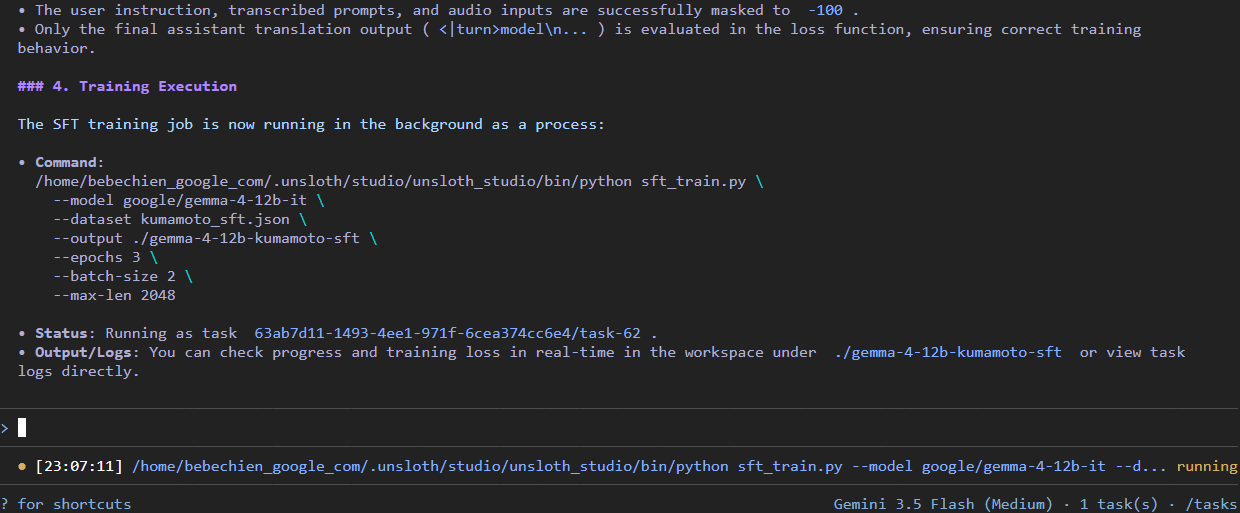Click the [23:07:11] task timestamp
Viewport: 1240px width, 513px height.
pos(79,467)
